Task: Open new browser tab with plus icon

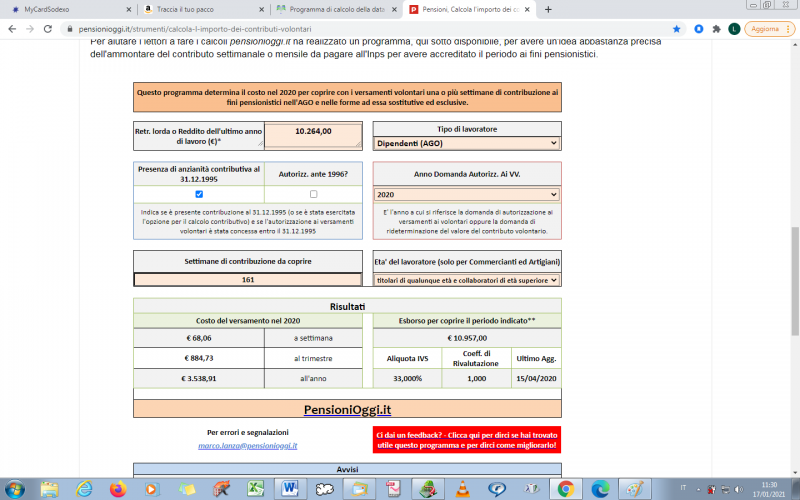Action: [x=547, y=9]
